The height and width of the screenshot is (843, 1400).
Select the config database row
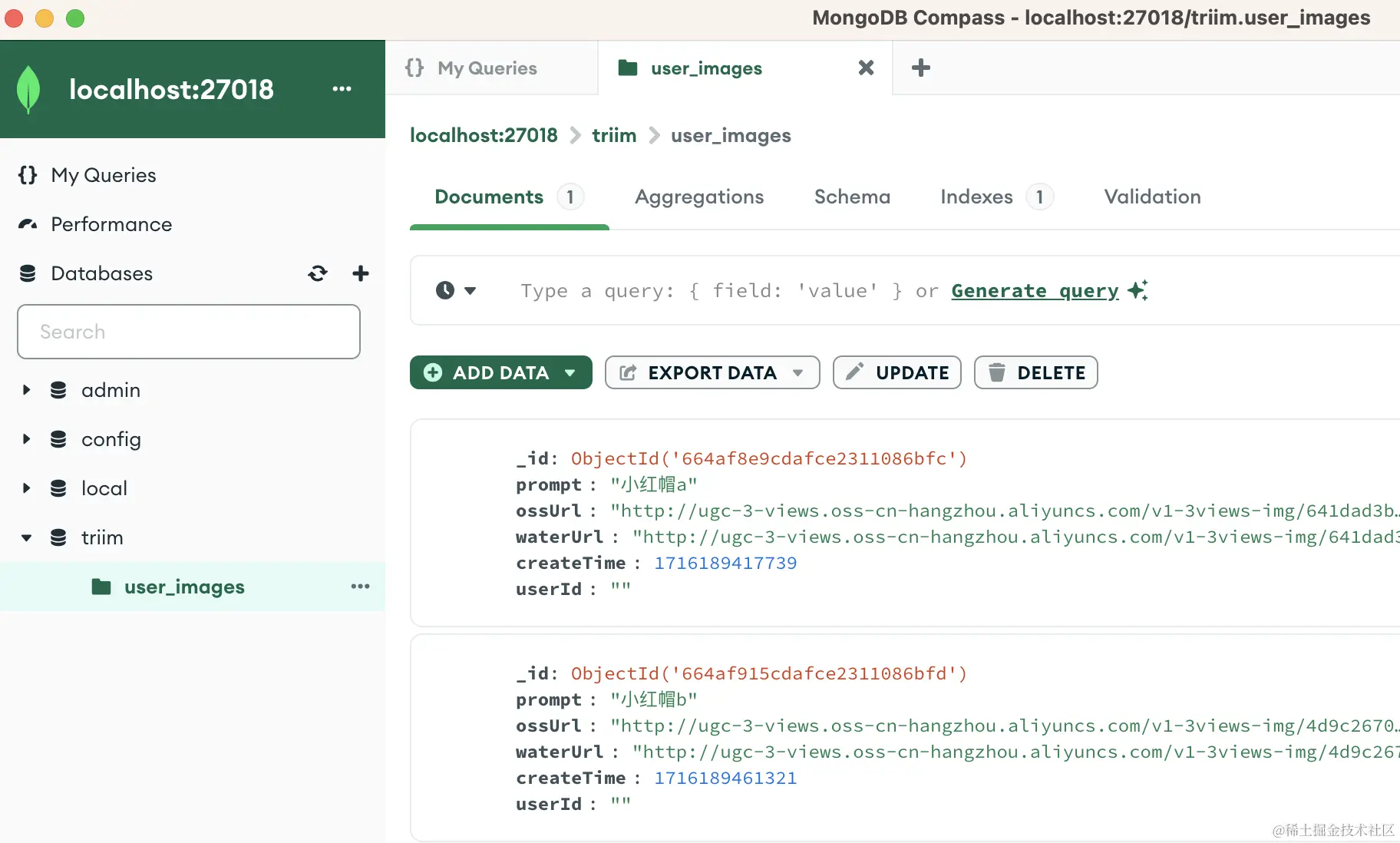[x=193, y=439]
